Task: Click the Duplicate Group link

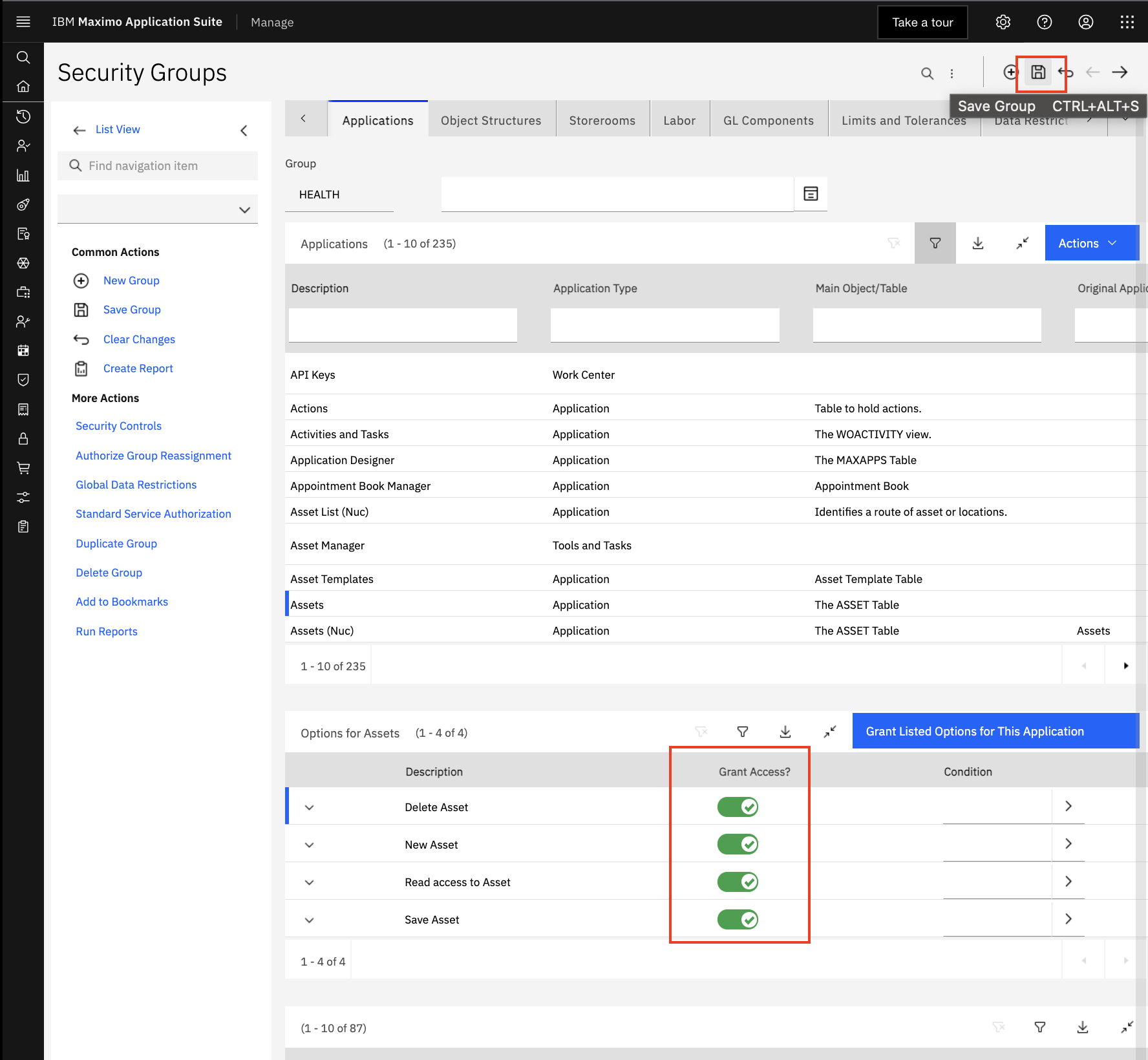Action: (x=116, y=544)
